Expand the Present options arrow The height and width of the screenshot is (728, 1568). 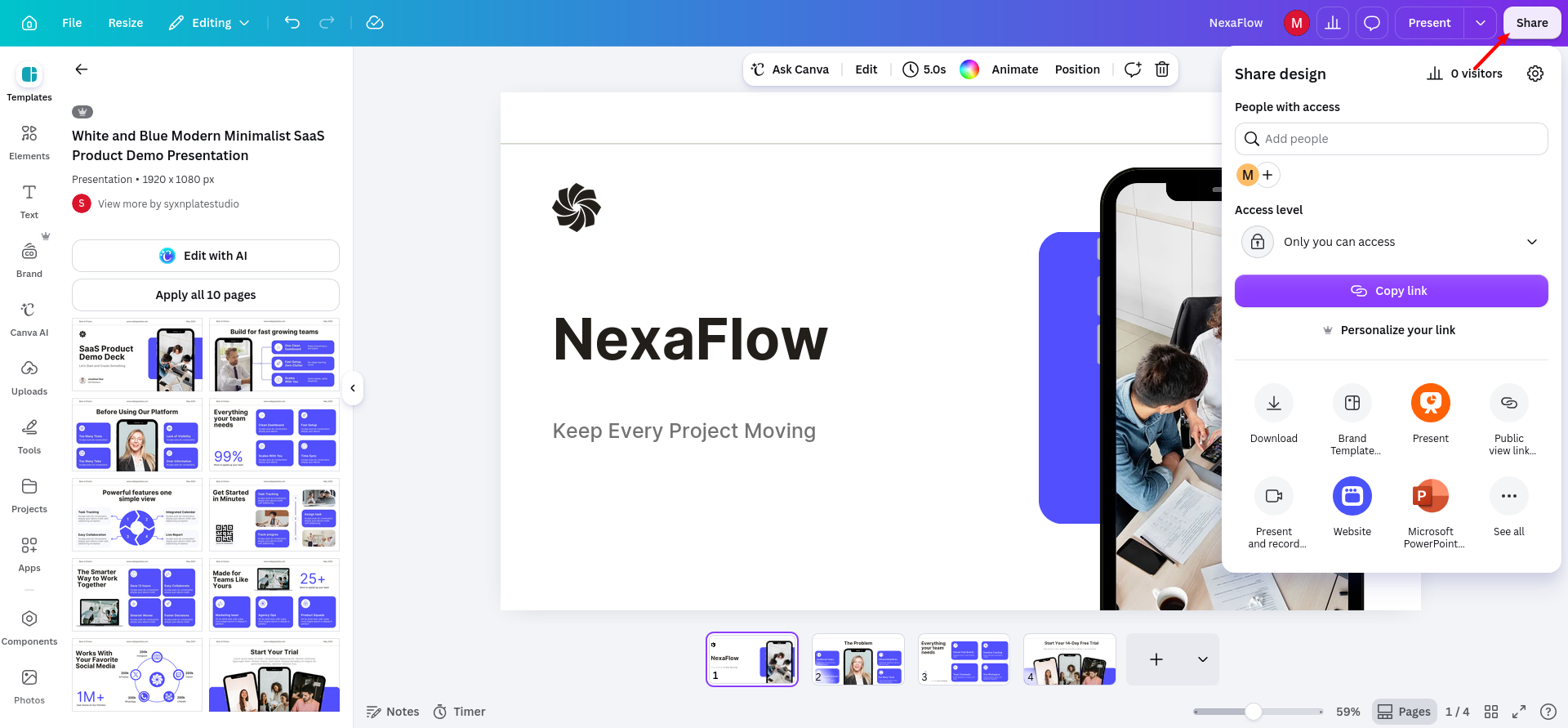tap(1481, 23)
